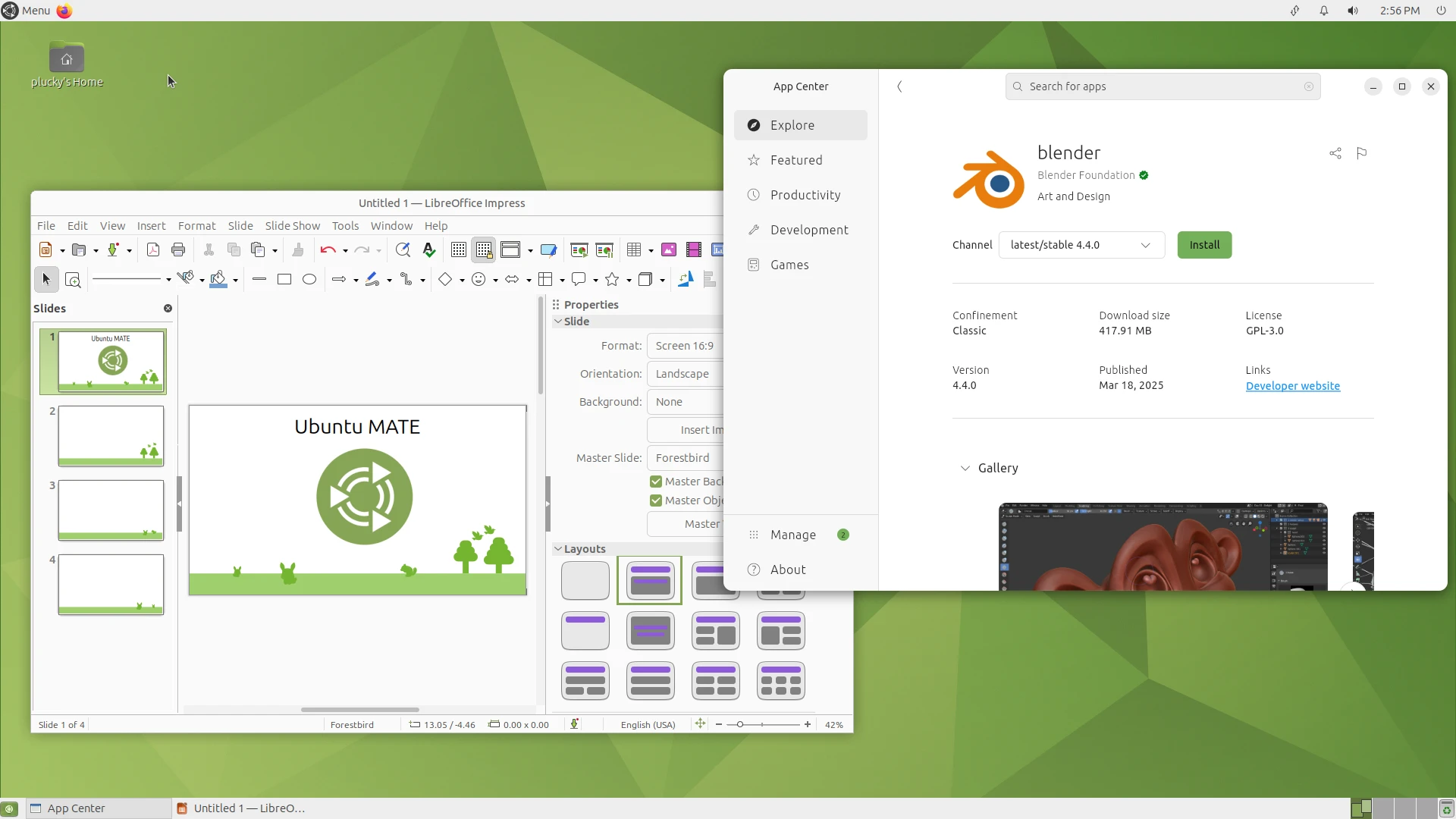Select the Ellipse drawing tool
Viewport: 1456px width, 819px height.
click(x=309, y=280)
